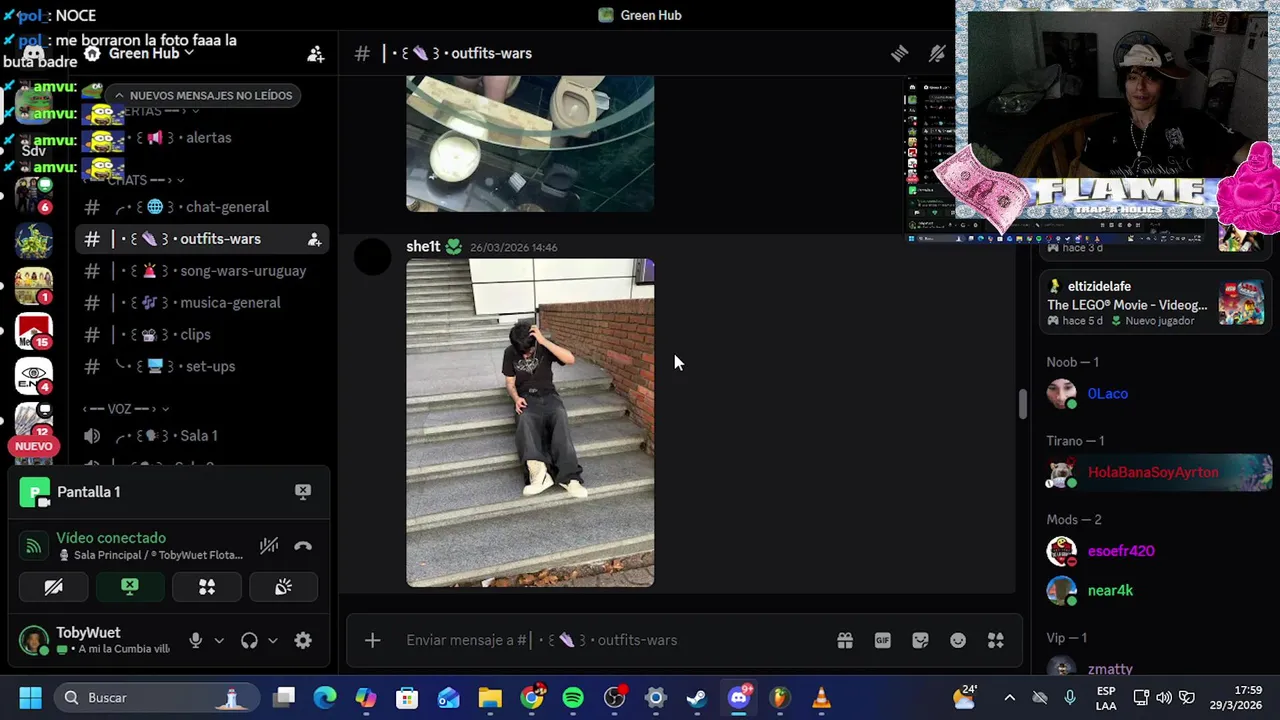Viewport: 1280px width, 720px height.
Task: Collapse the VOZ category
Action: (126, 409)
